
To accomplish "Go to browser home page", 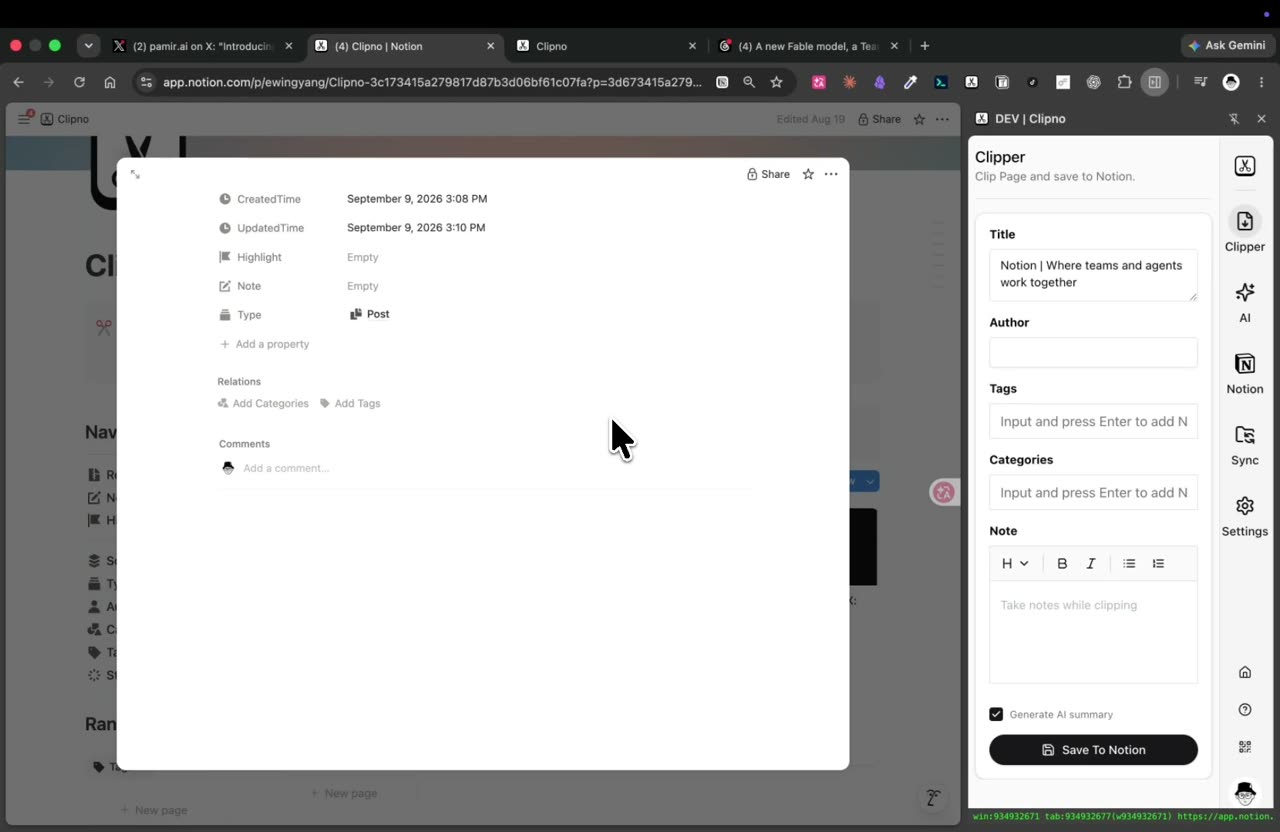I will (110, 82).
